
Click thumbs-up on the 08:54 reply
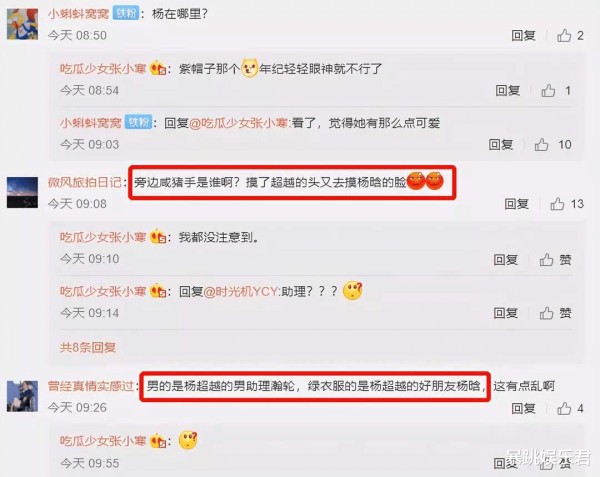pos(548,91)
